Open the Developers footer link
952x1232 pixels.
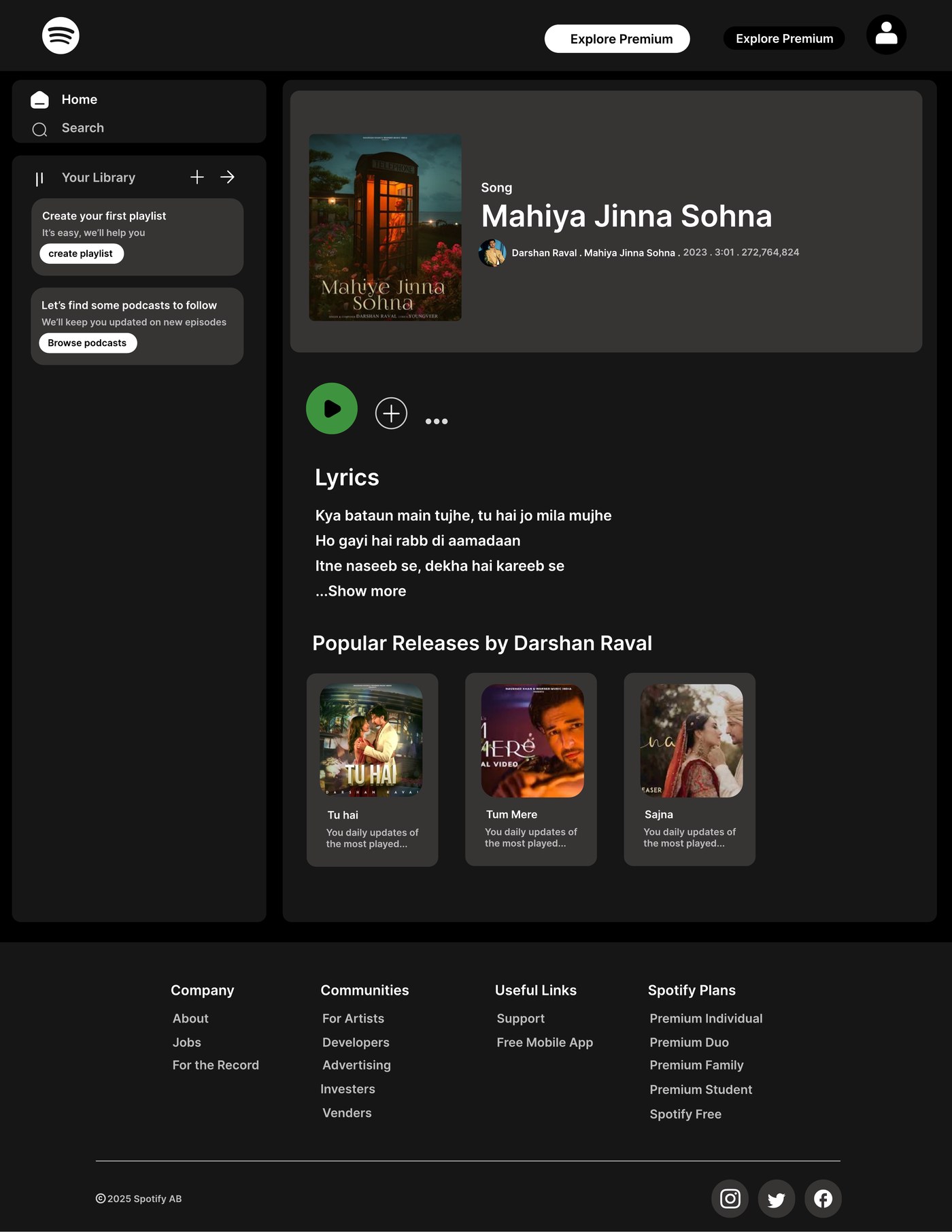click(x=356, y=1042)
